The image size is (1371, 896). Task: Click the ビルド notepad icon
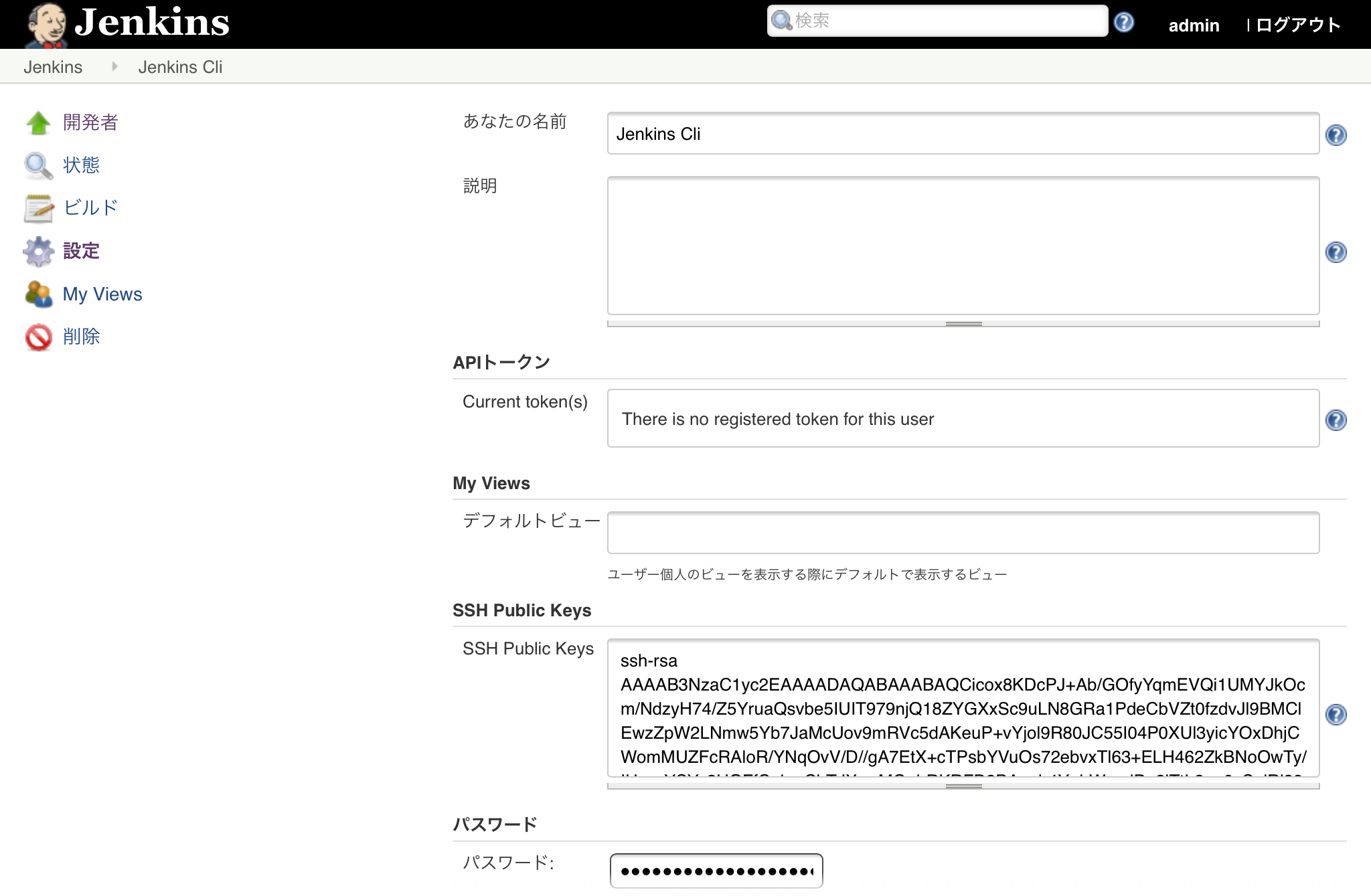(38, 208)
